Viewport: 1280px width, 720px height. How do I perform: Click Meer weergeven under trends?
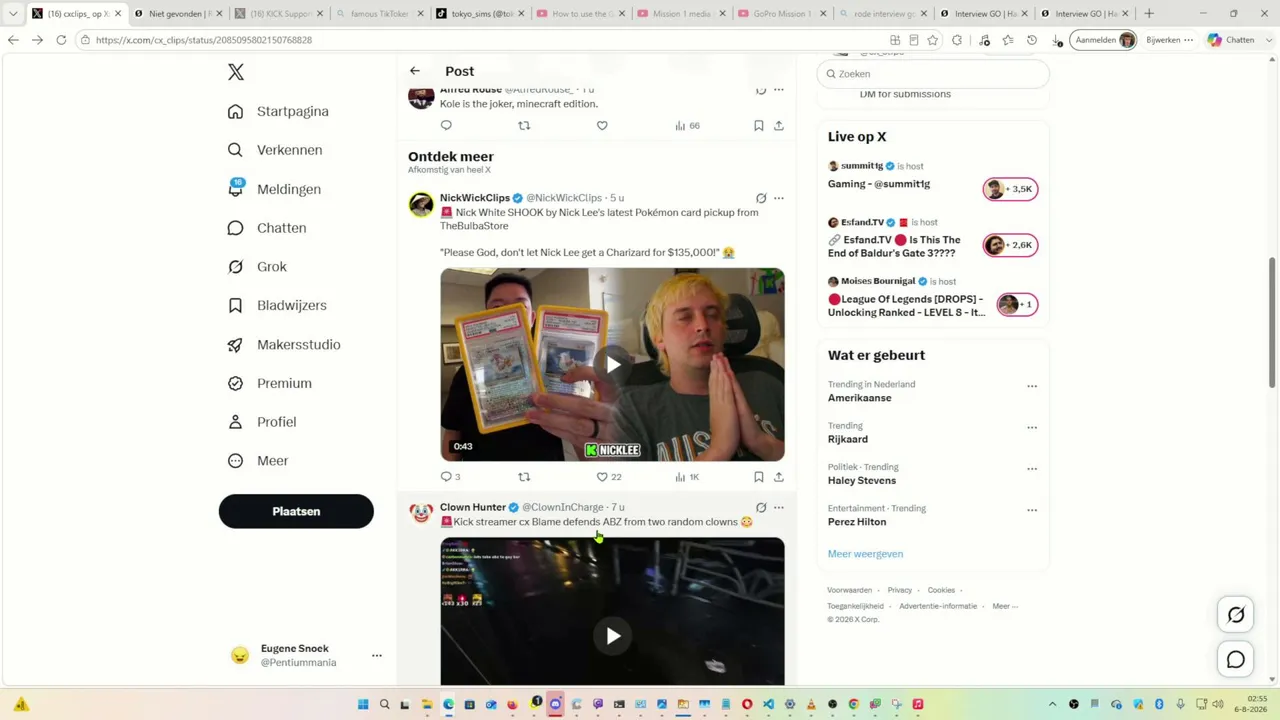pyautogui.click(x=865, y=554)
